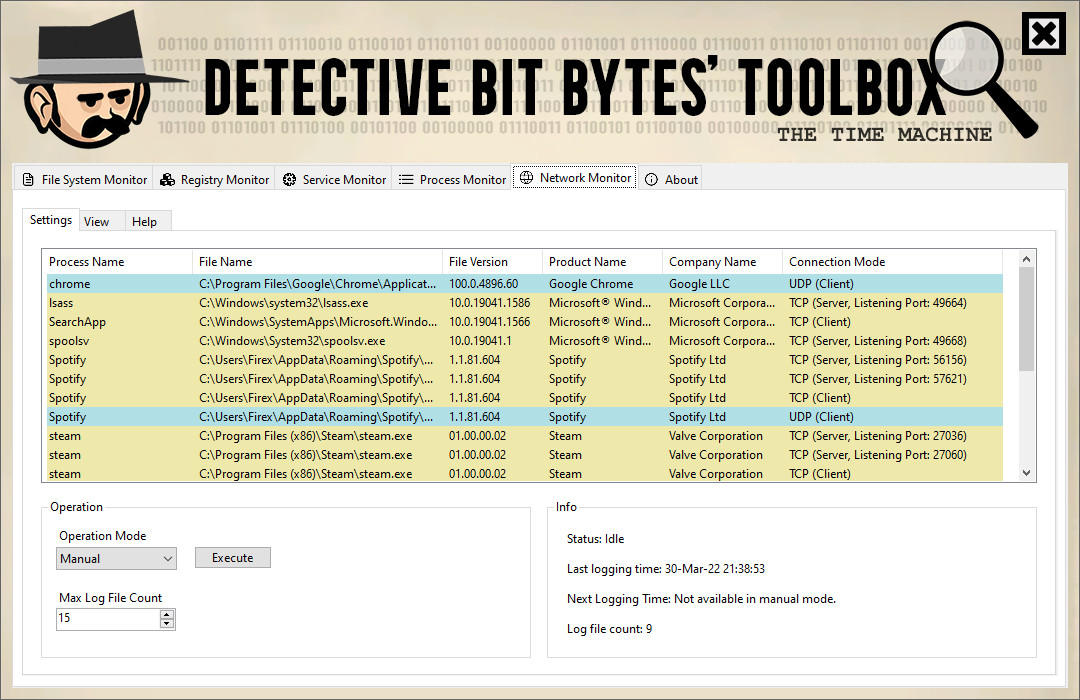Screen dimensions: 1080x700
Task: Increment Max Log File Count with up arrow
Action: [x=168, y=614]
